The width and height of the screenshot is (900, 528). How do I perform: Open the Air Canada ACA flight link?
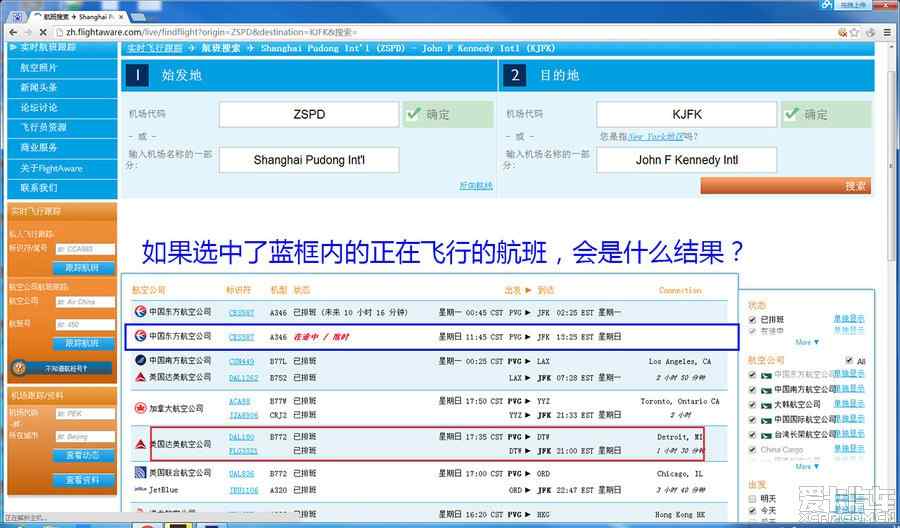point(240,401)
